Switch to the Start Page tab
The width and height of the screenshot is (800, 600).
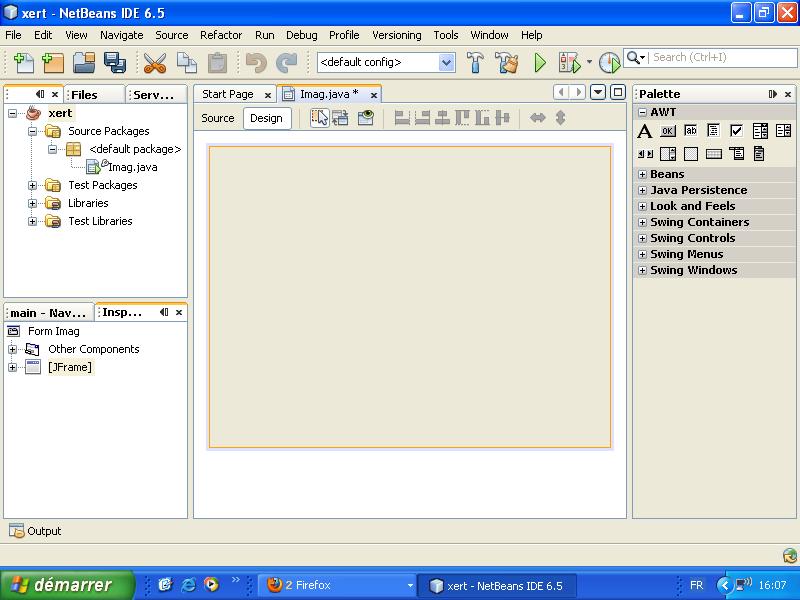click(228, 94)
